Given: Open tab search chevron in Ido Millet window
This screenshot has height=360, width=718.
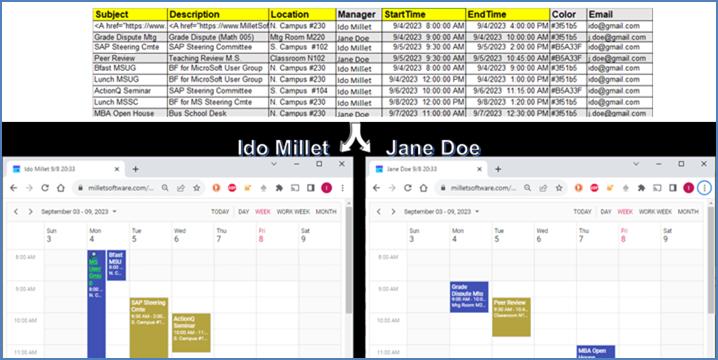Looking at the screenshot, I should (x=274, y=164).
